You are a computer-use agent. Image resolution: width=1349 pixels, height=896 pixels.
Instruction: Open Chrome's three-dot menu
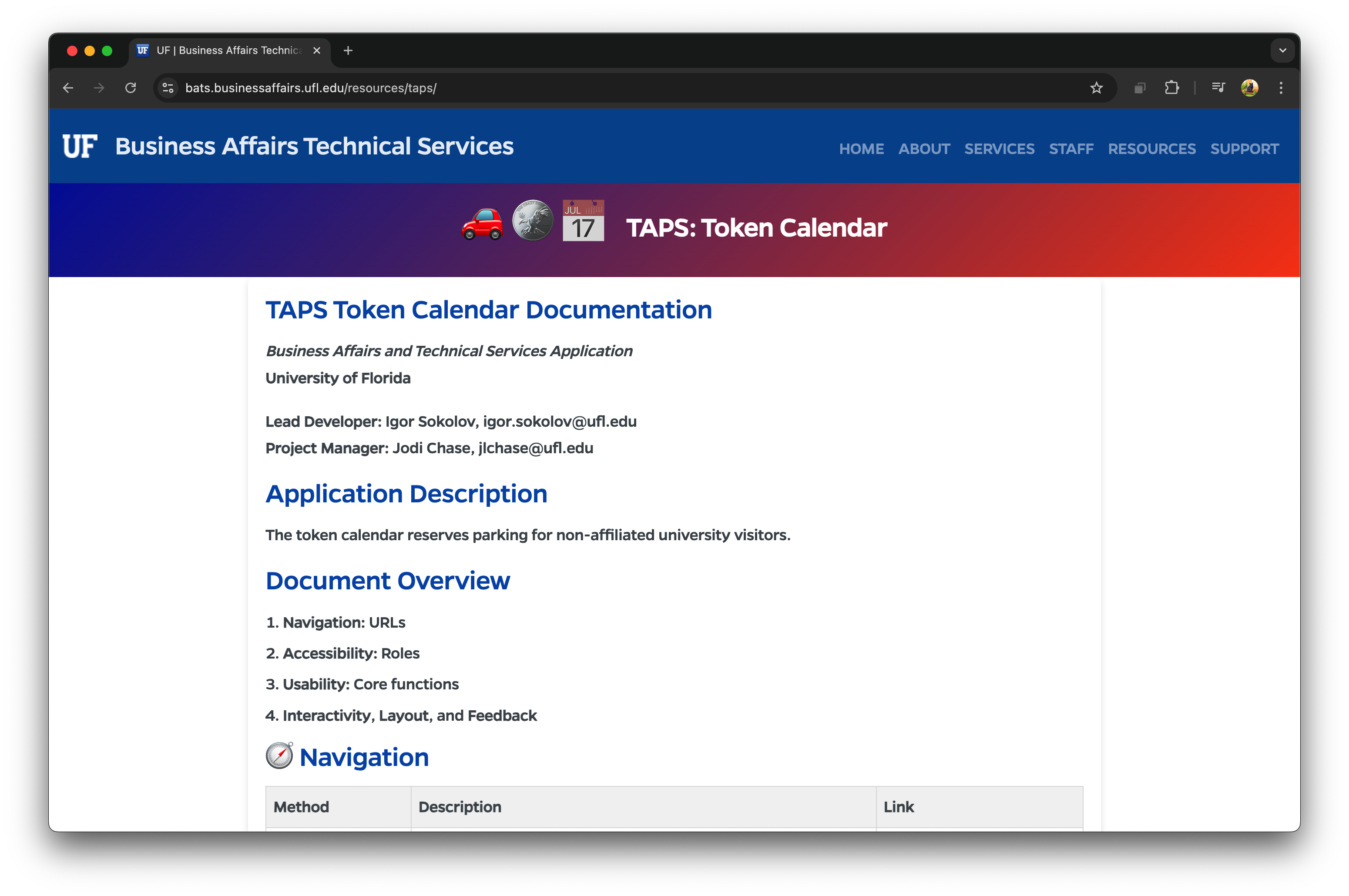(x=1281, y=88)
